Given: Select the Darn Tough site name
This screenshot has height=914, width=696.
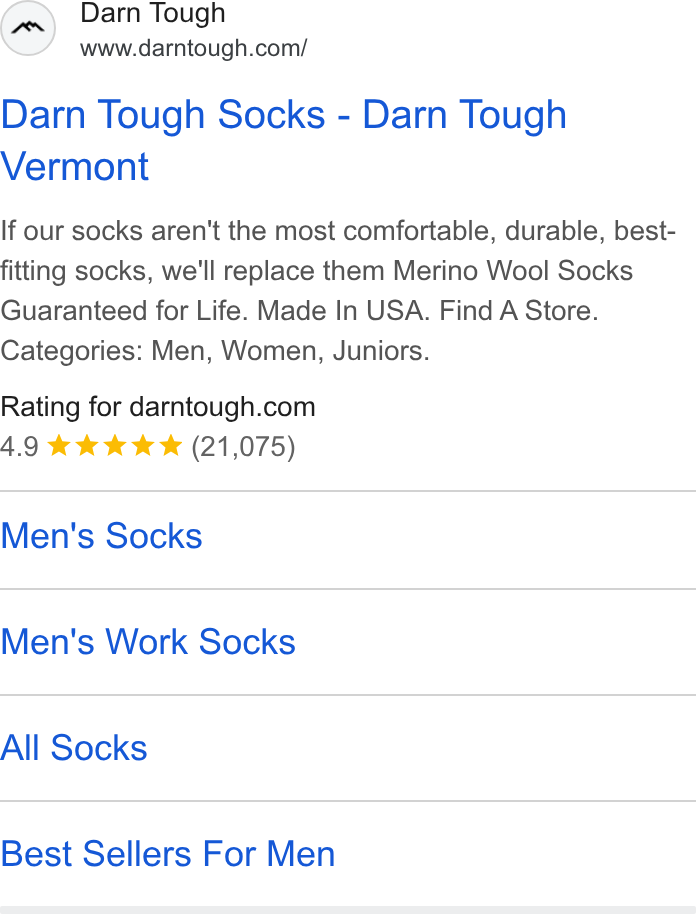Looking at the screenshot, I should click(153, 13).
